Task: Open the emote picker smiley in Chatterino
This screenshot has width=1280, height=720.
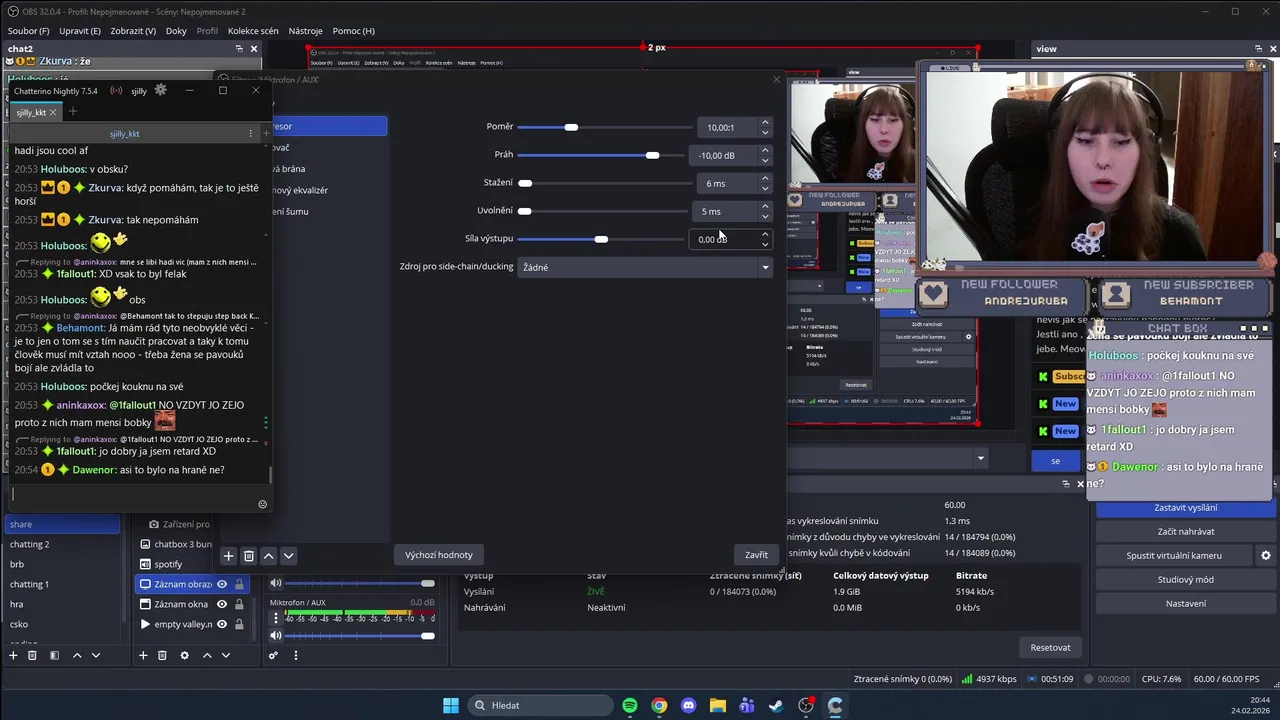Action: (x=263, y=504)
